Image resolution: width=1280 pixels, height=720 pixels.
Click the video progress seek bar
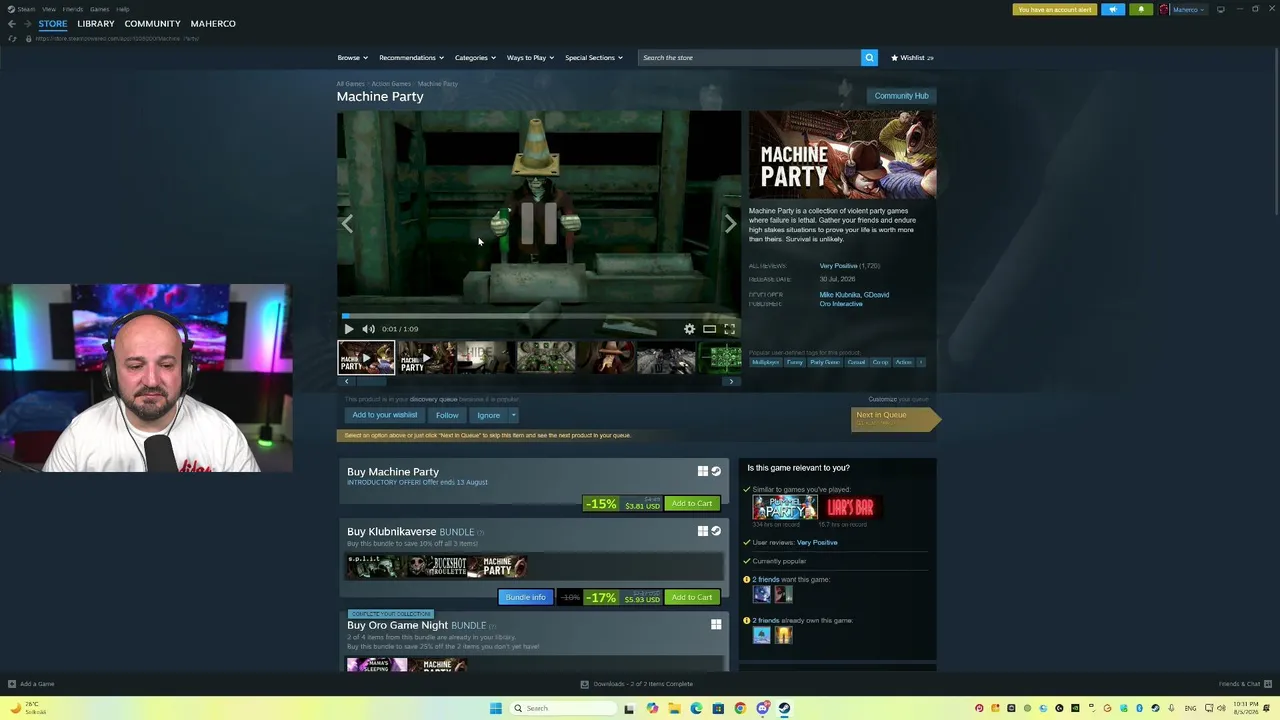point(539,316)
